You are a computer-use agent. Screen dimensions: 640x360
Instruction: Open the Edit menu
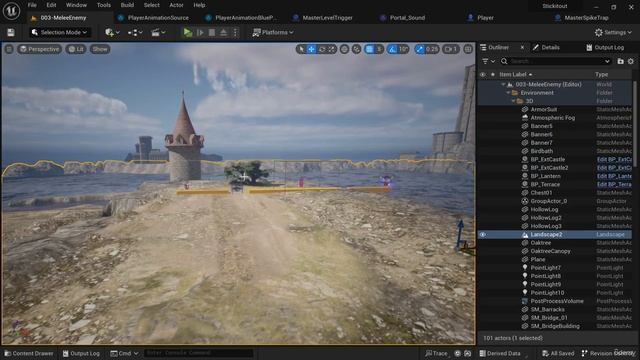(x=51, y=5)
